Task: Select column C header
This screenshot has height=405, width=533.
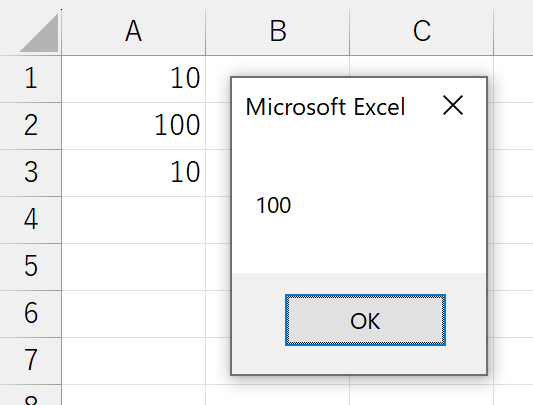Action: coord(422,32)
